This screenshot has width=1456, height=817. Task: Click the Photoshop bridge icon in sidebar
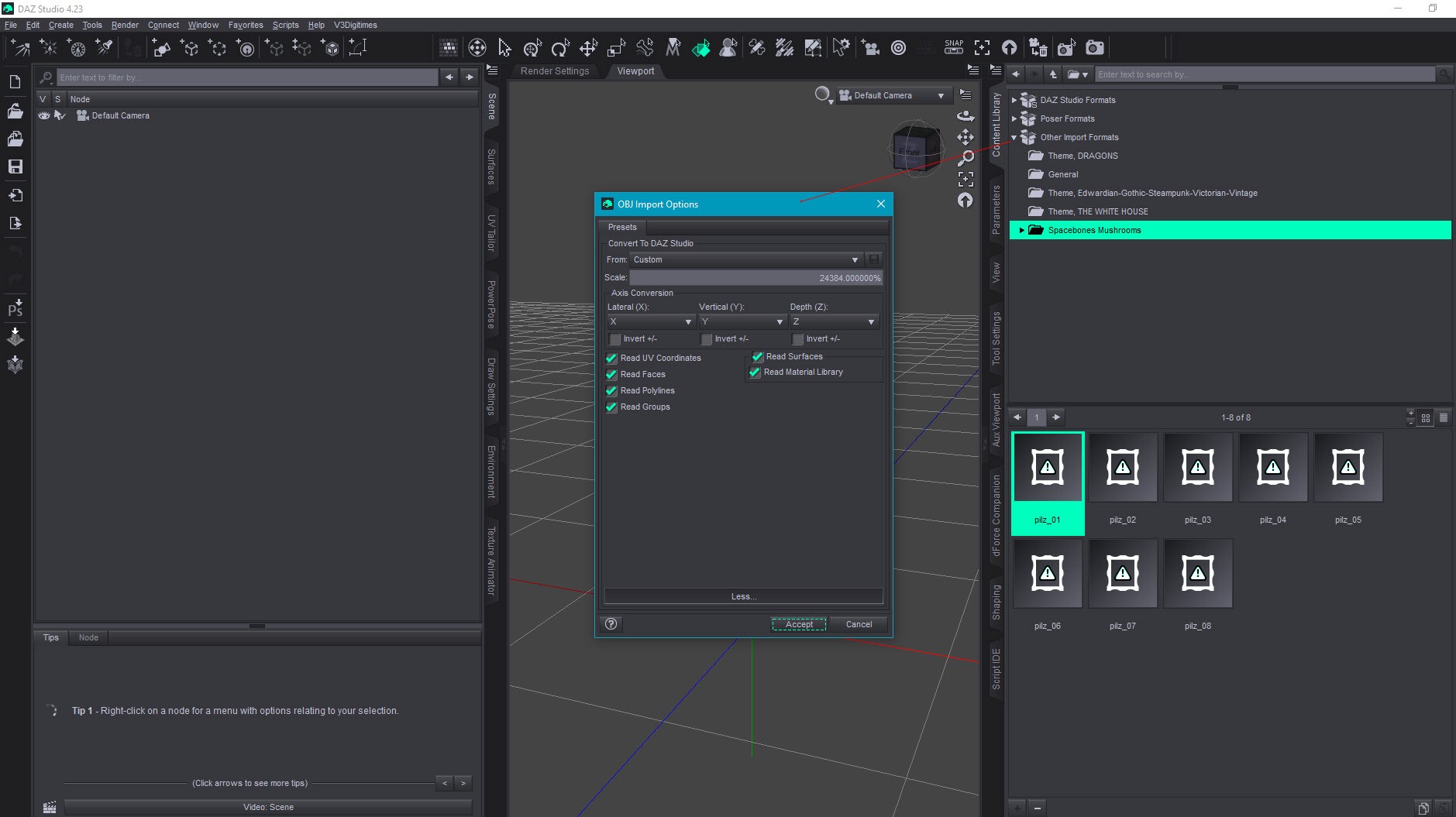(x=15, y=307)
